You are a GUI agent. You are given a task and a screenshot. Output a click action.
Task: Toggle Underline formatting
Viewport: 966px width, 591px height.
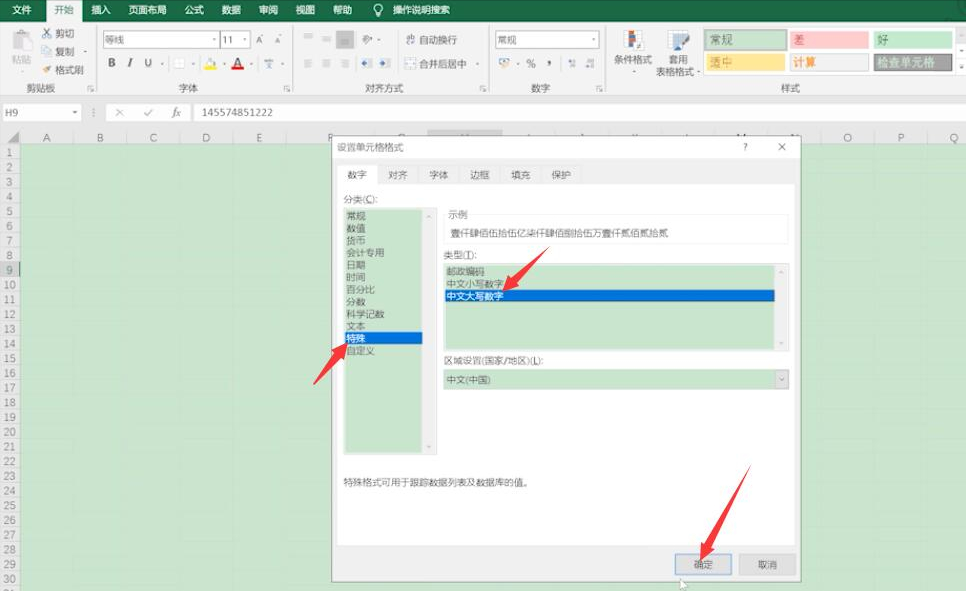pos(148,63)
